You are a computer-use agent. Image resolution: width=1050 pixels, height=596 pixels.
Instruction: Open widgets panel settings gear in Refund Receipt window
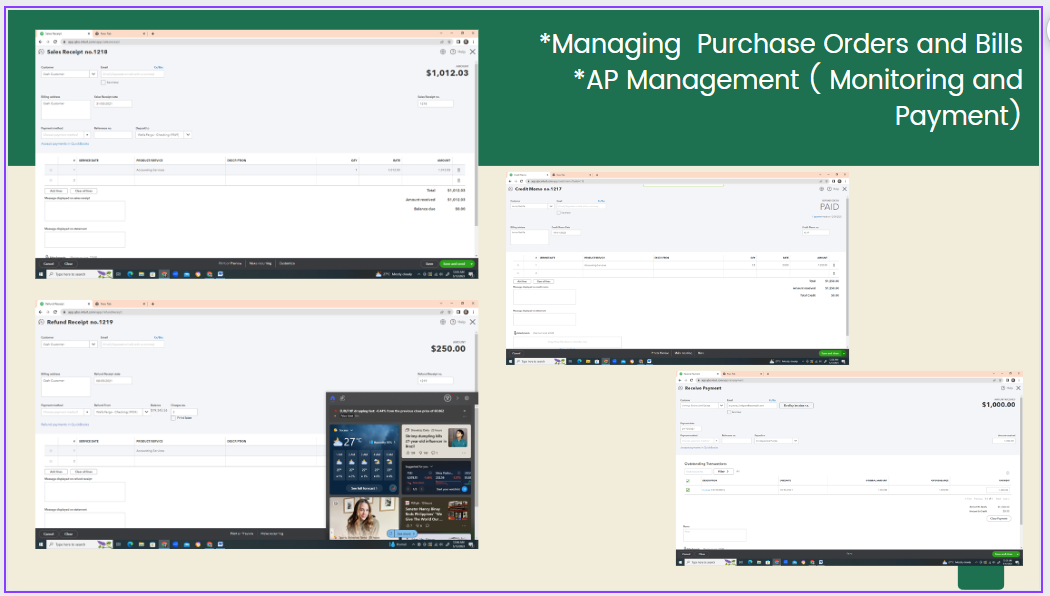click(467, 398)
